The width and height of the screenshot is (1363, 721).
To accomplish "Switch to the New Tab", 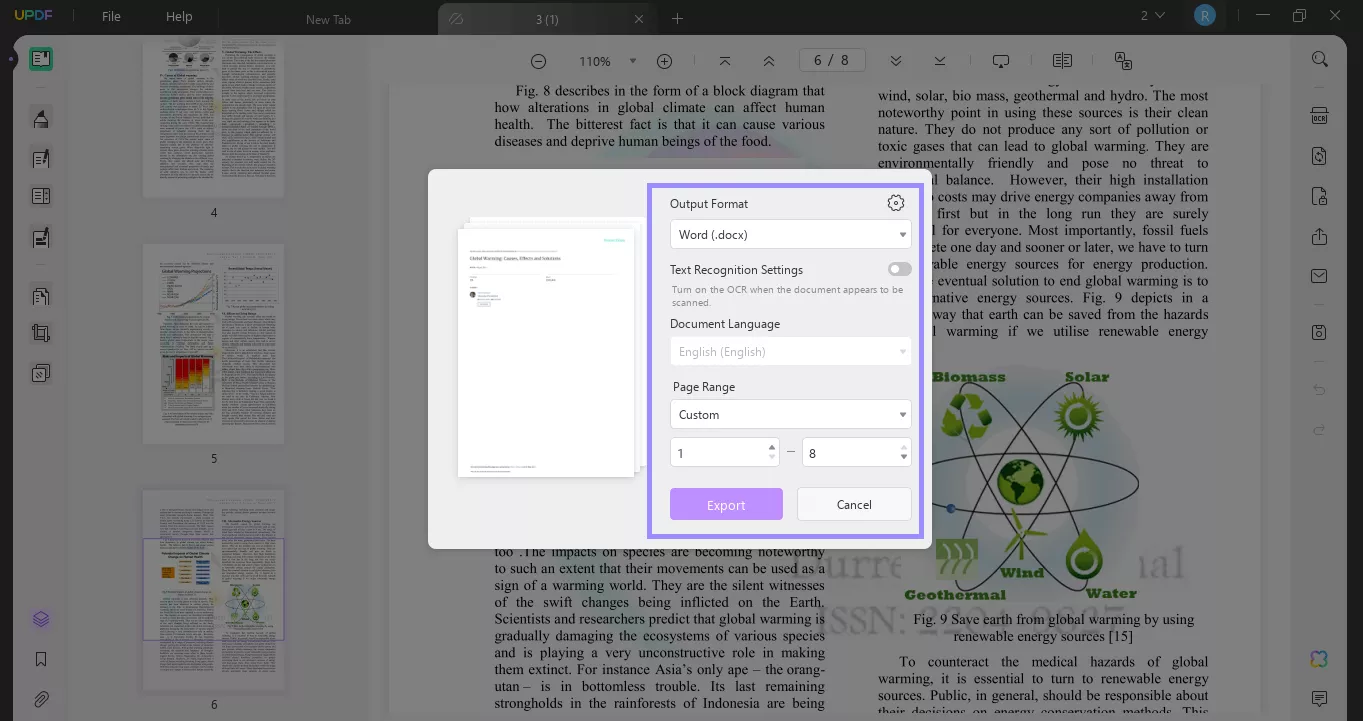I will [x=328, y=19].
